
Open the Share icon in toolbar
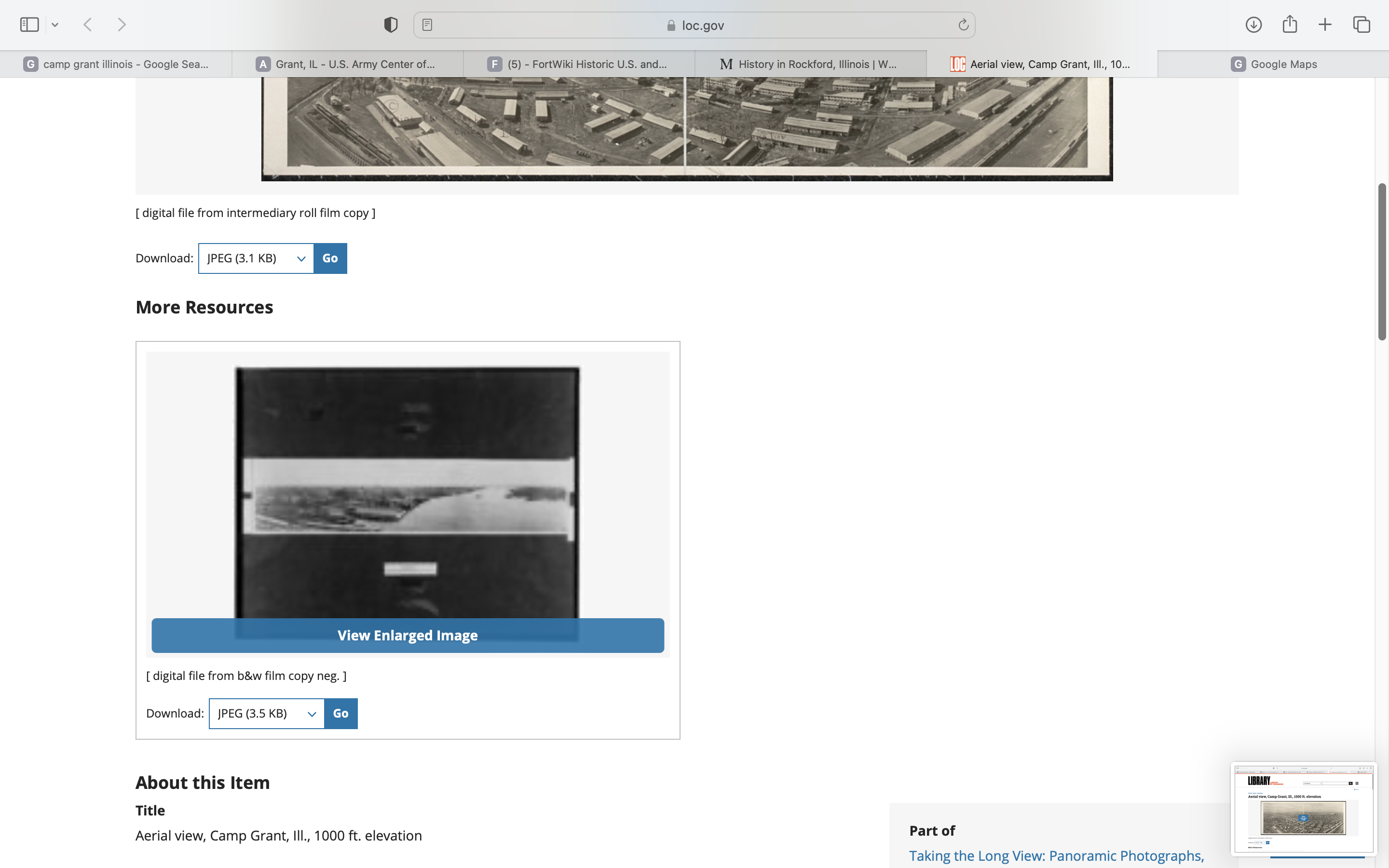[x=1290, y=25]
